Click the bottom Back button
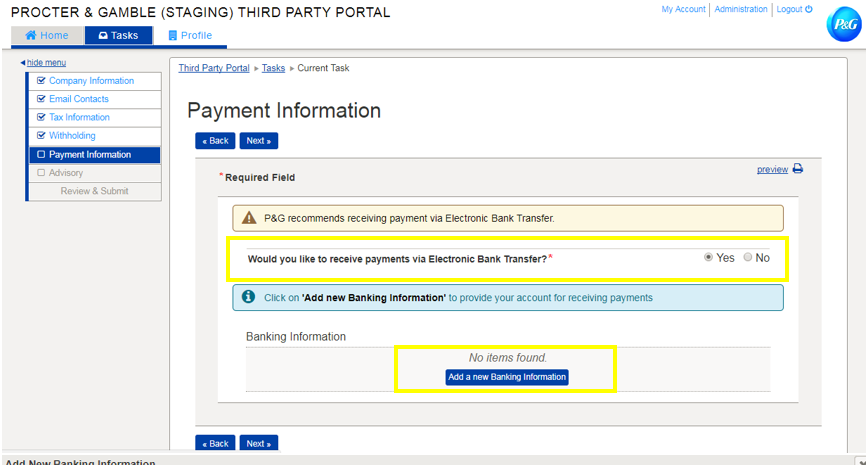 pos(215,443)
